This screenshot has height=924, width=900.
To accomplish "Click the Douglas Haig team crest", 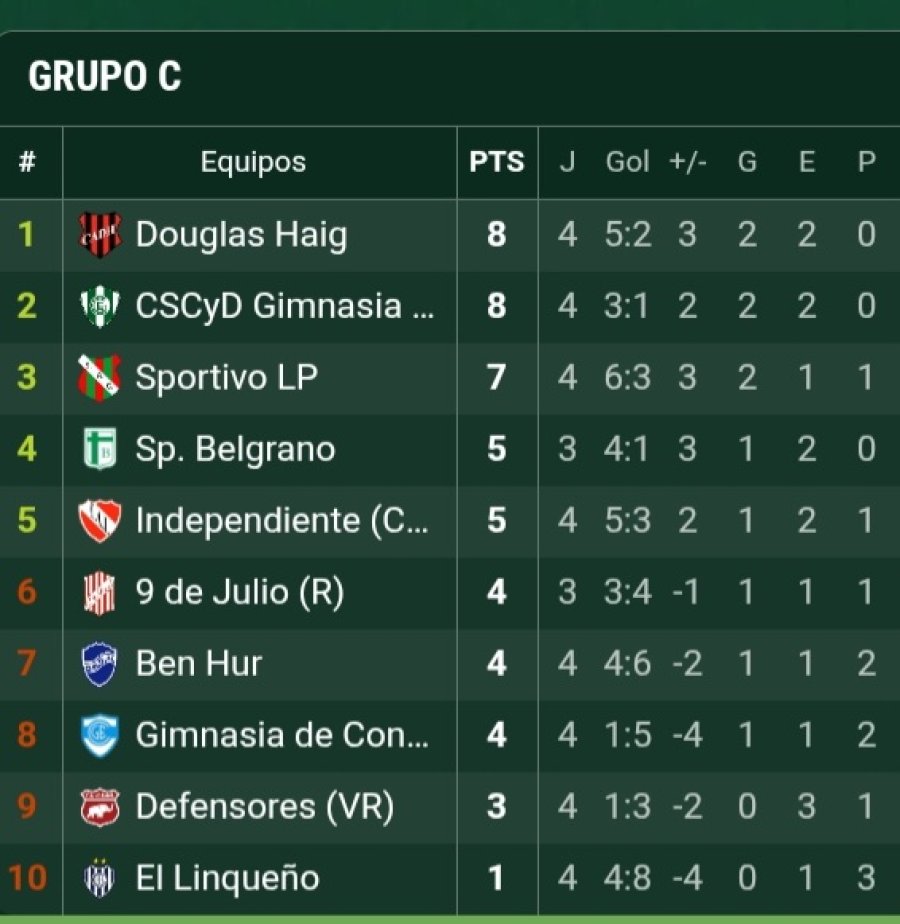I will pos(100,235).
